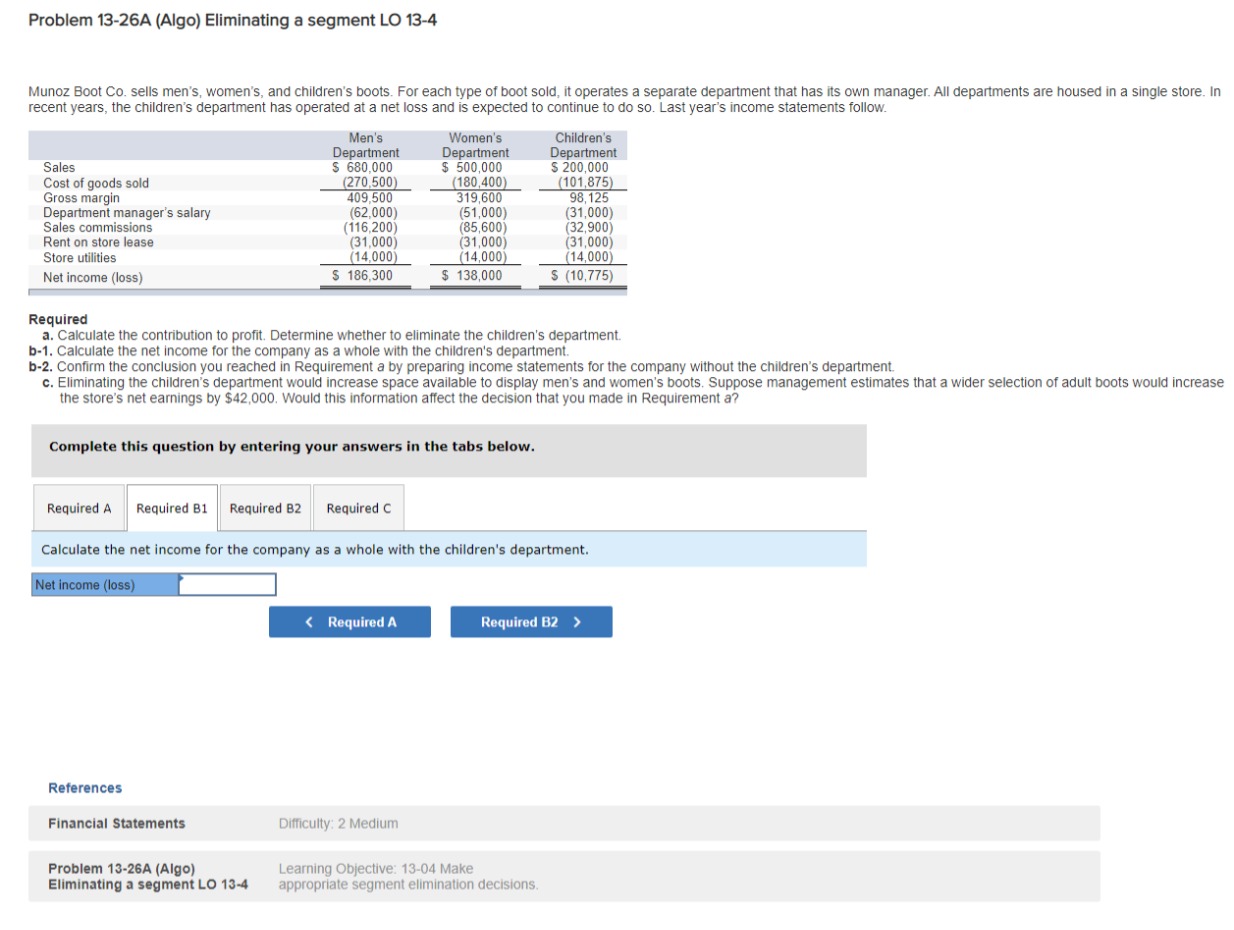Select the active Required B1 tab

pos(172,507)
